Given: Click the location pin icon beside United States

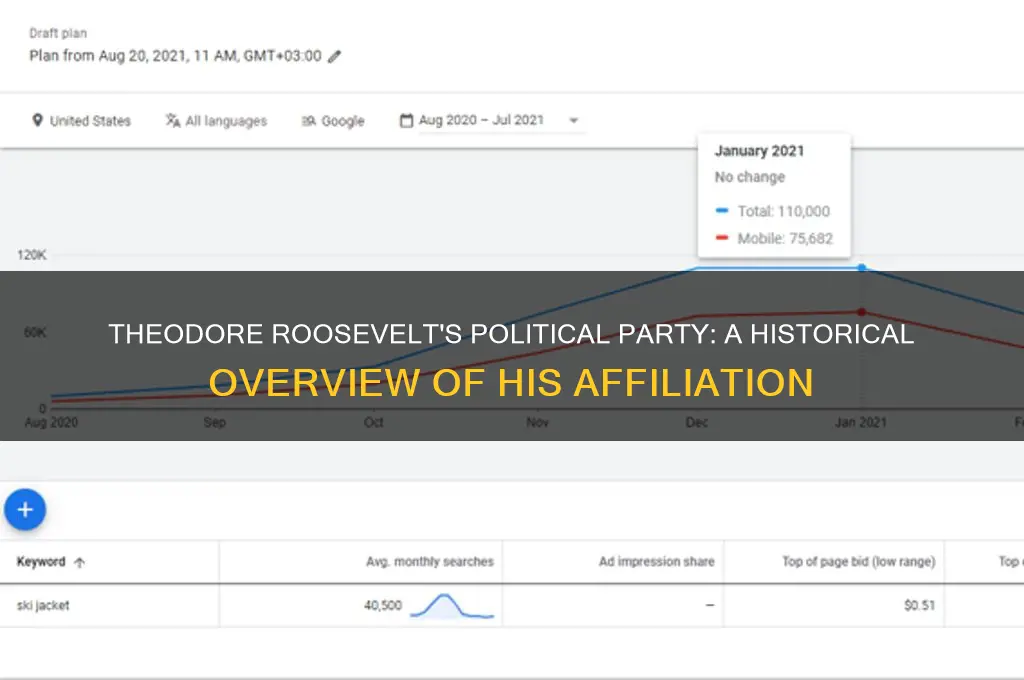Looking at the screenshot, I should pyautogui.click(x=38, y=120).
